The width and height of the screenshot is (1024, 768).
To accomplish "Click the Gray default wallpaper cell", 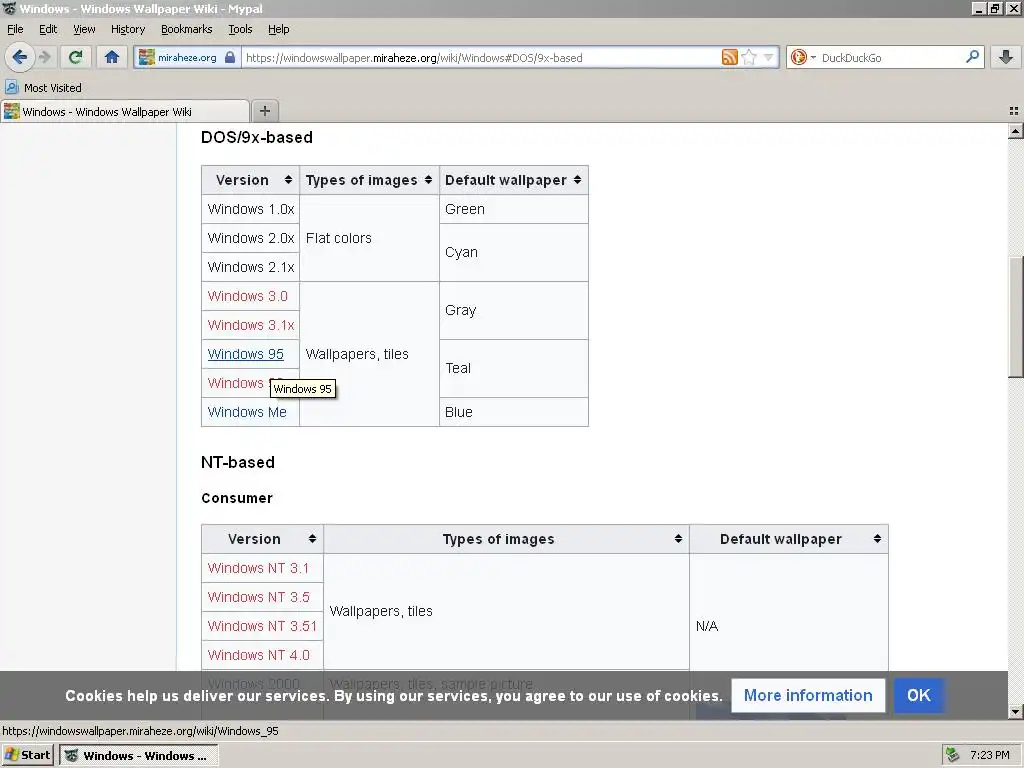I will pos(514,310).
